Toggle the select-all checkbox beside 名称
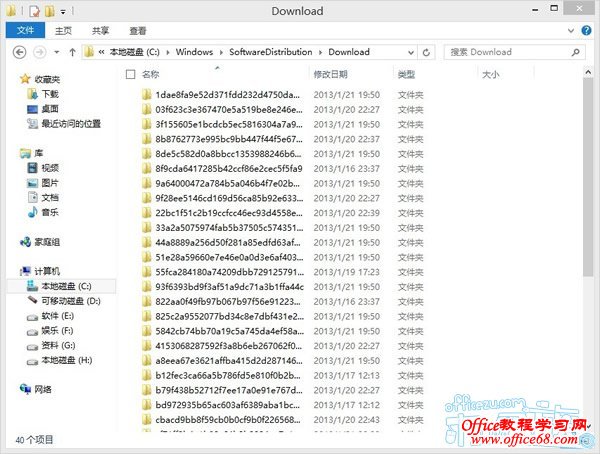 click(x=130, y=74)
